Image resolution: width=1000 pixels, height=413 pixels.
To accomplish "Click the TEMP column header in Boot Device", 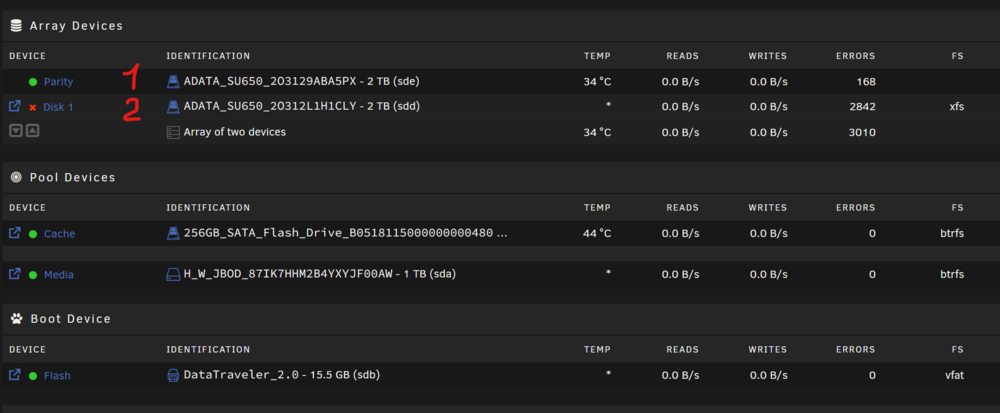I will click(597, 349).
